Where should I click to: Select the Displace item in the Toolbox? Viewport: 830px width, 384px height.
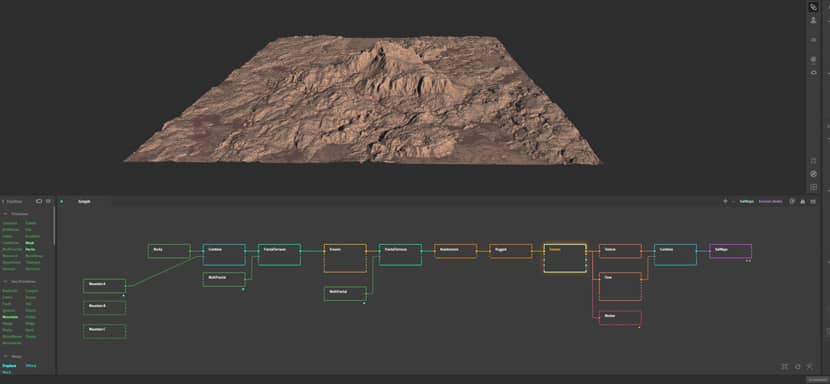[x=9, y=365]
